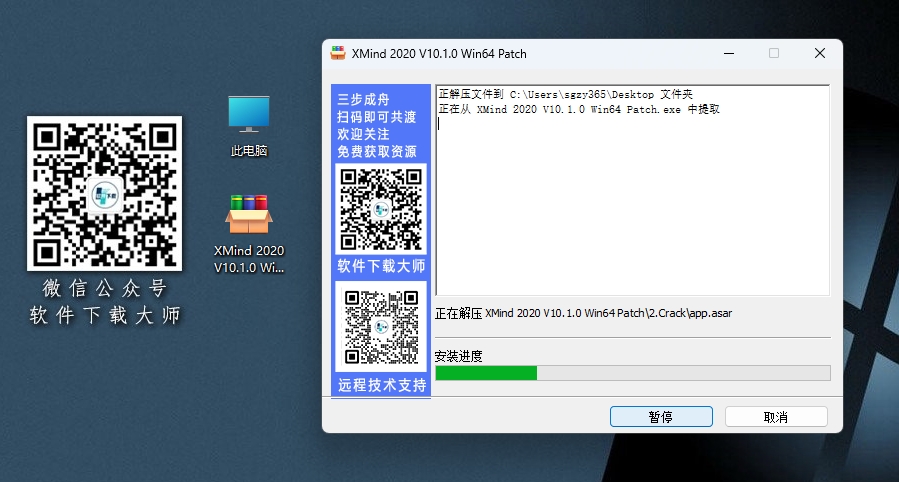Close the XMind Patch installer window

[x=820, y=53]
